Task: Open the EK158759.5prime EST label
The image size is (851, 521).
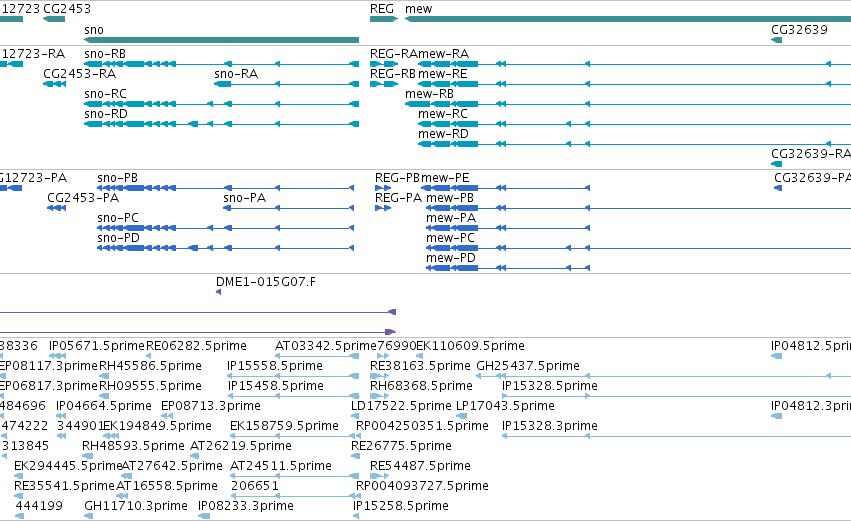Action: pyautogui.click(x=284, y=427)
